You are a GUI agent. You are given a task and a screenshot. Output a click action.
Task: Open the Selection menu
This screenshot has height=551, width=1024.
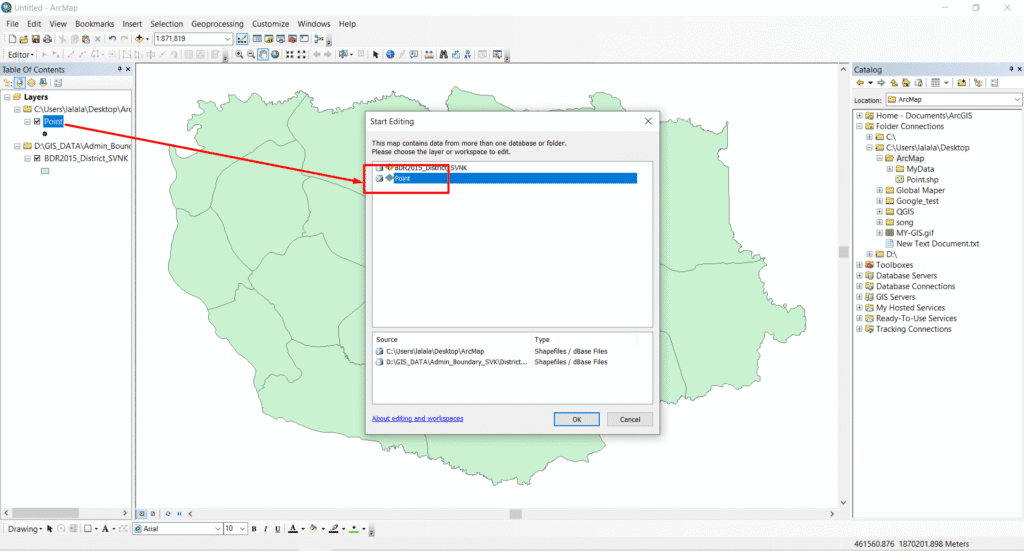[x=167, y=24]
